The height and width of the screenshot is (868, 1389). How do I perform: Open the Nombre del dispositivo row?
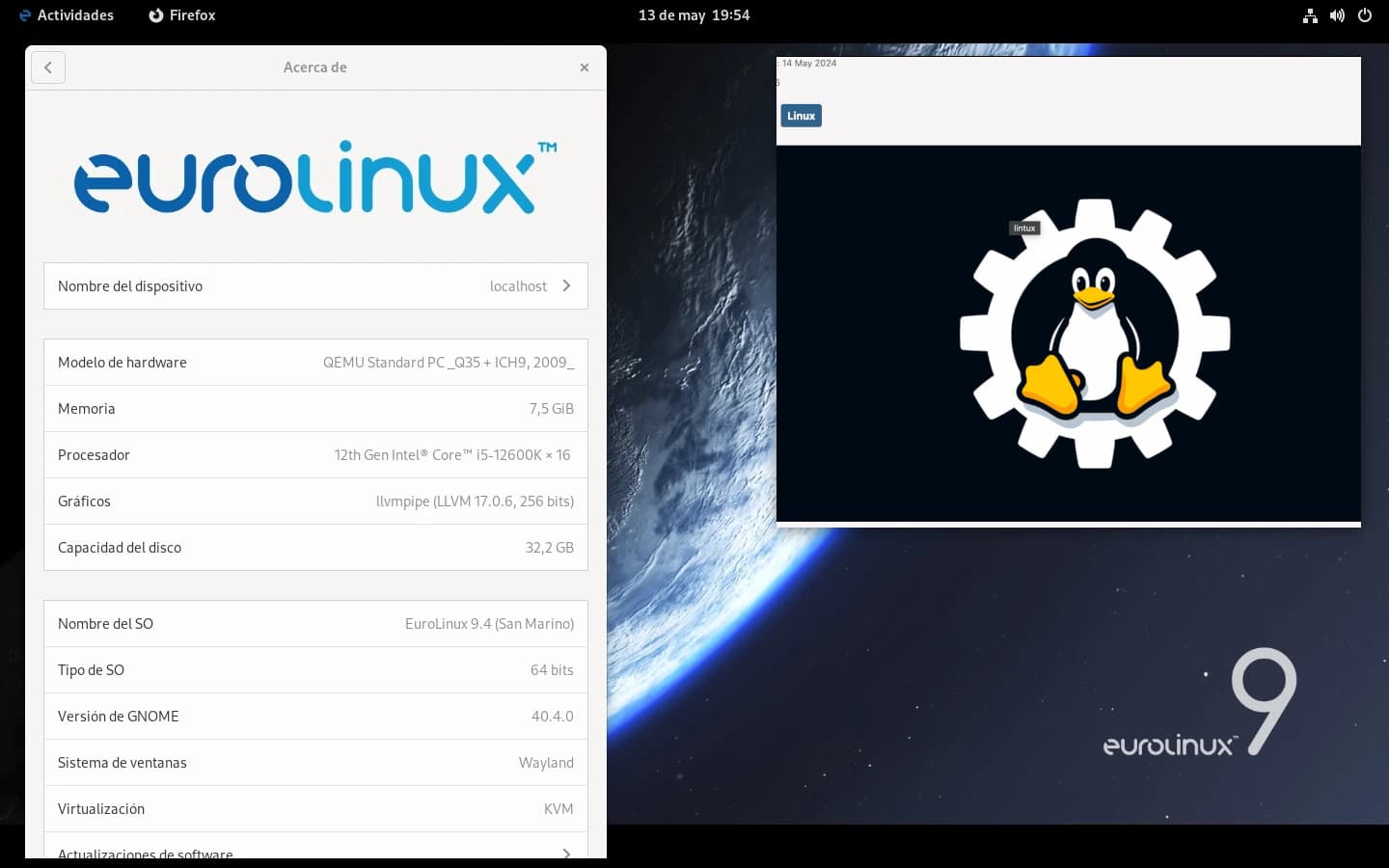315,286
